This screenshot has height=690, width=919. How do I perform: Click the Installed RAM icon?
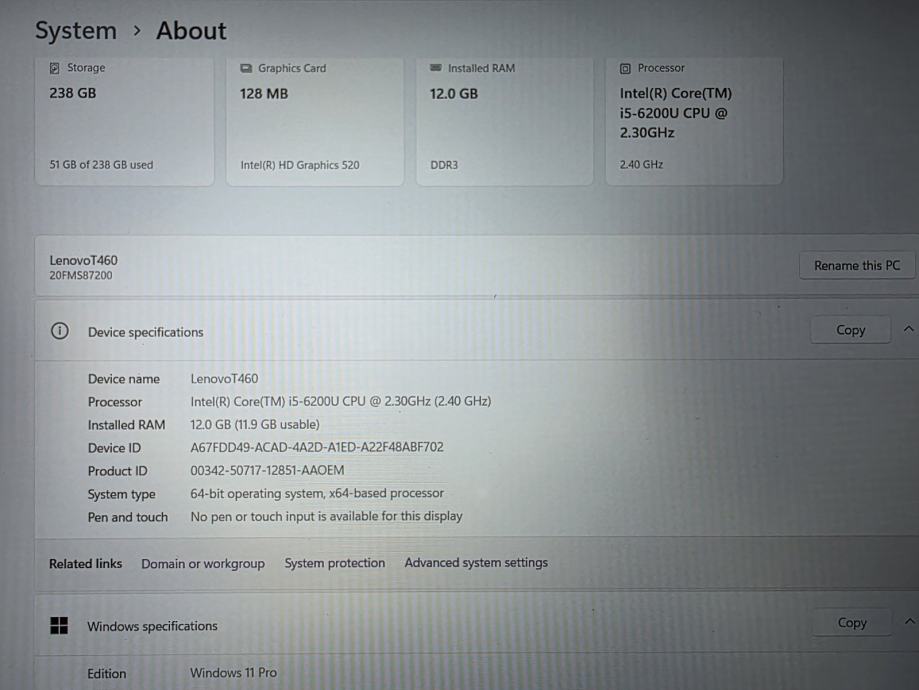tap(435, 68)
